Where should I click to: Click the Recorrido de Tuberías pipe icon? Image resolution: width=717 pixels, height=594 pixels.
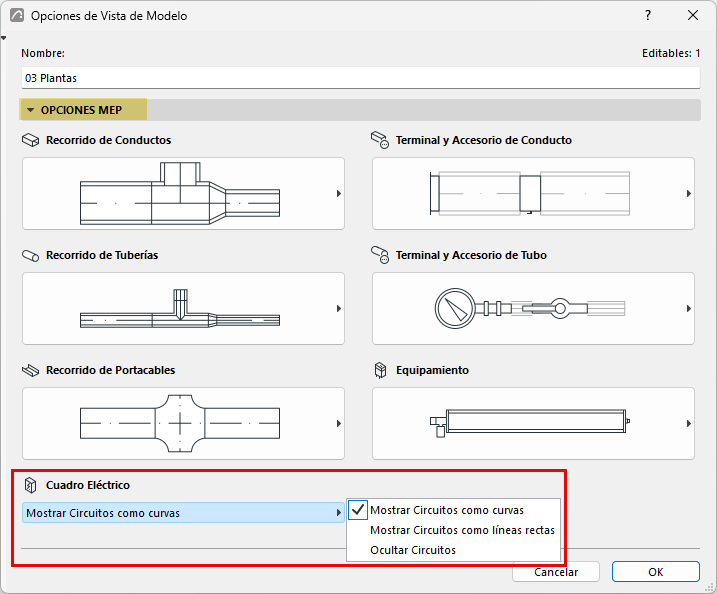[31, 256]
